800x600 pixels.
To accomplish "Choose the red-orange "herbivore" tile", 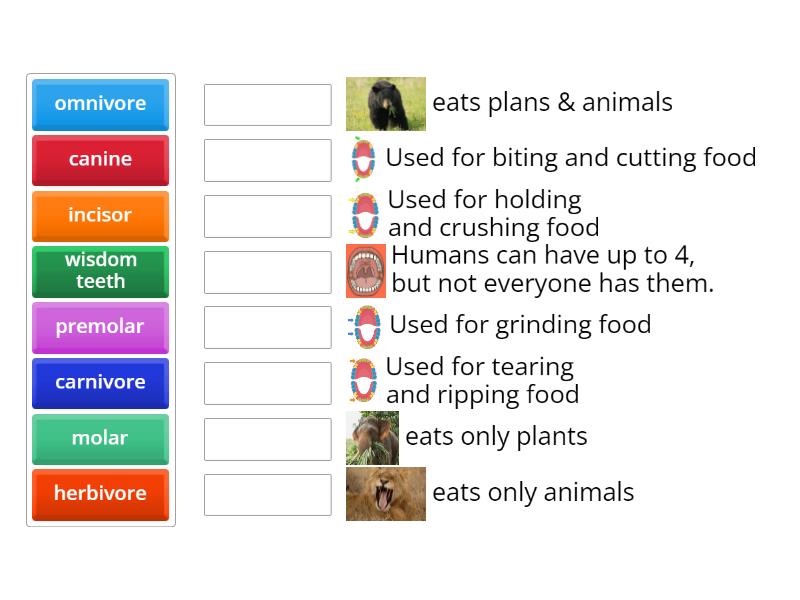I will click(x=100, y=494).
